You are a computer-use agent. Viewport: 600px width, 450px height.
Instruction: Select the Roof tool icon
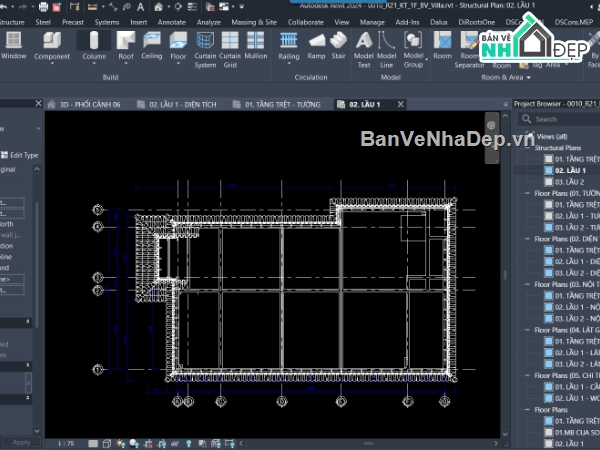126,40
